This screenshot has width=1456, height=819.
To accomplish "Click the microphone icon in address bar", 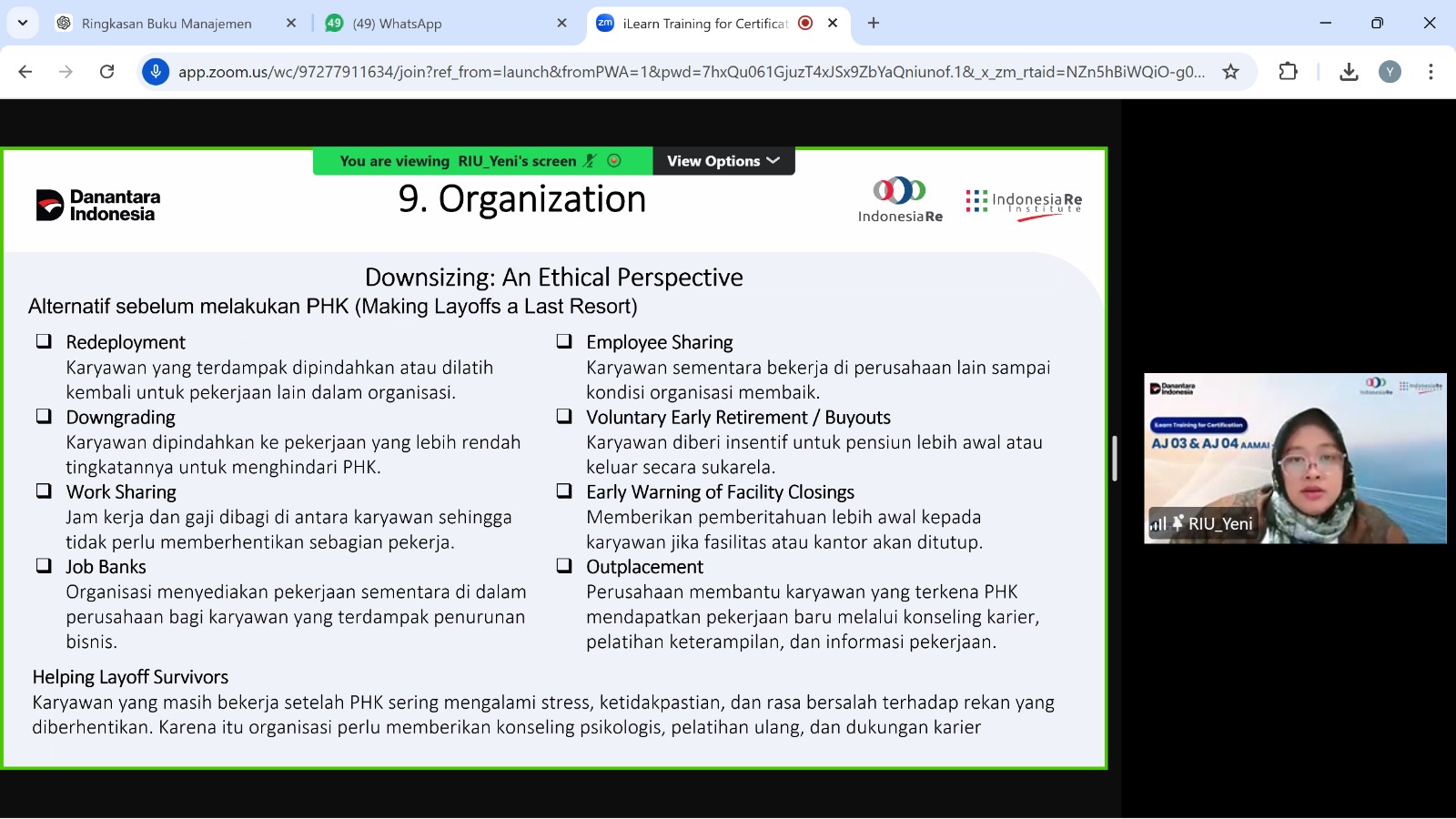I will pyautogui.click(x=156, y=72).
